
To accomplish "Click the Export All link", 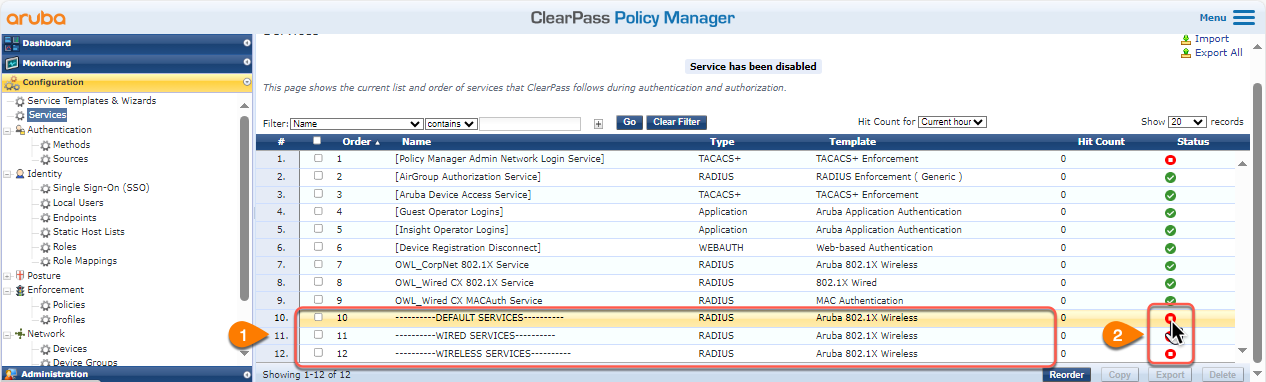I will 1219,53.
